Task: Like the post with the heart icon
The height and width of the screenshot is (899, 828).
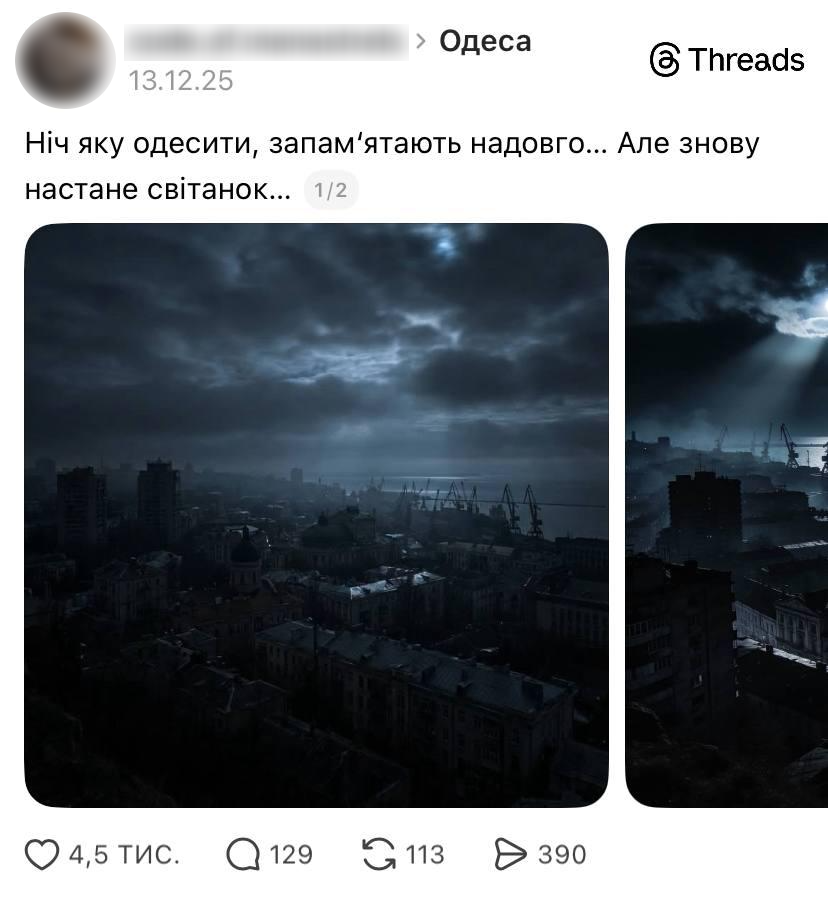Action: tap(42, 854)
